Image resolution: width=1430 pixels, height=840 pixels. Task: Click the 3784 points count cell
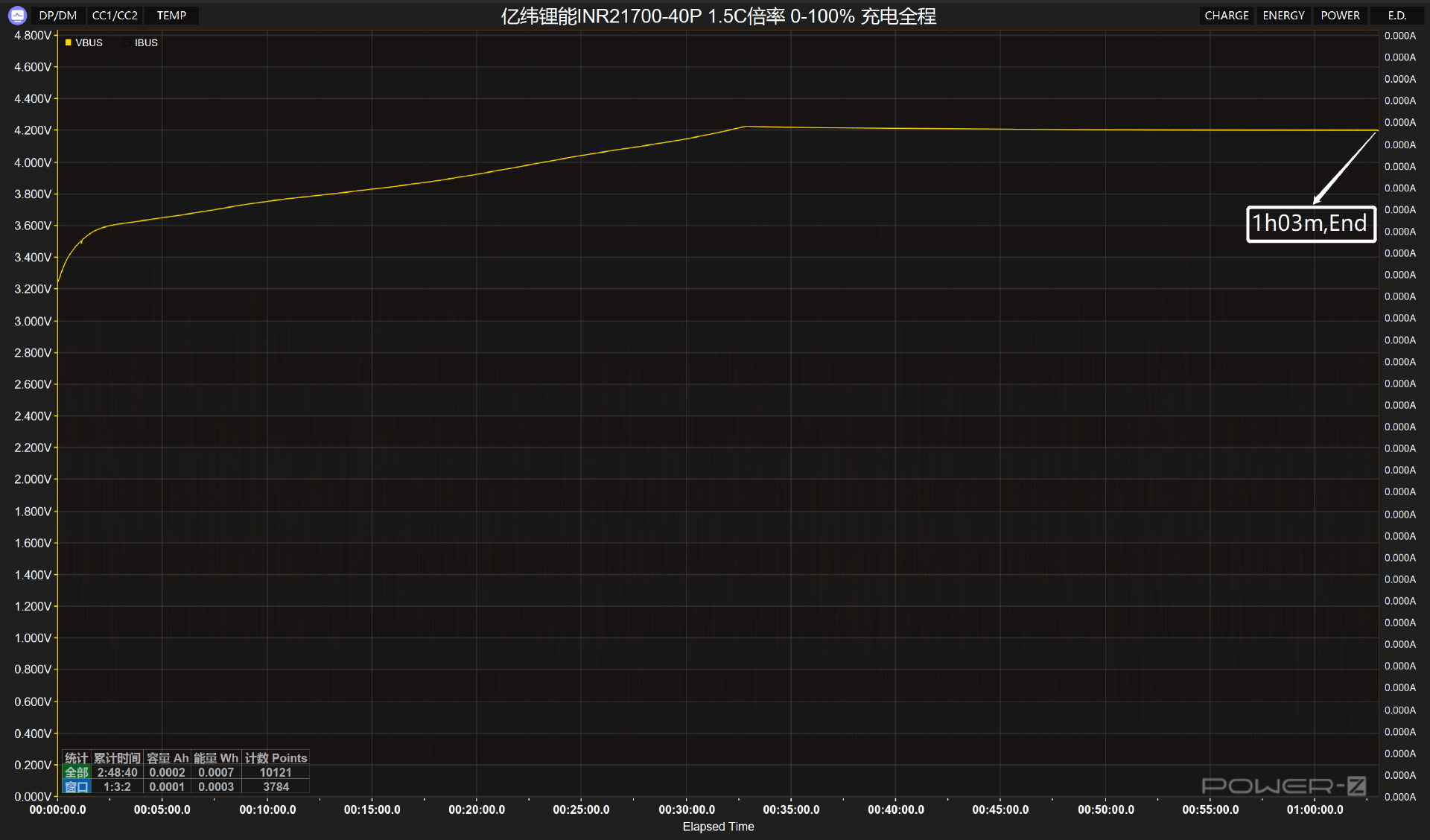pos(276,786)
